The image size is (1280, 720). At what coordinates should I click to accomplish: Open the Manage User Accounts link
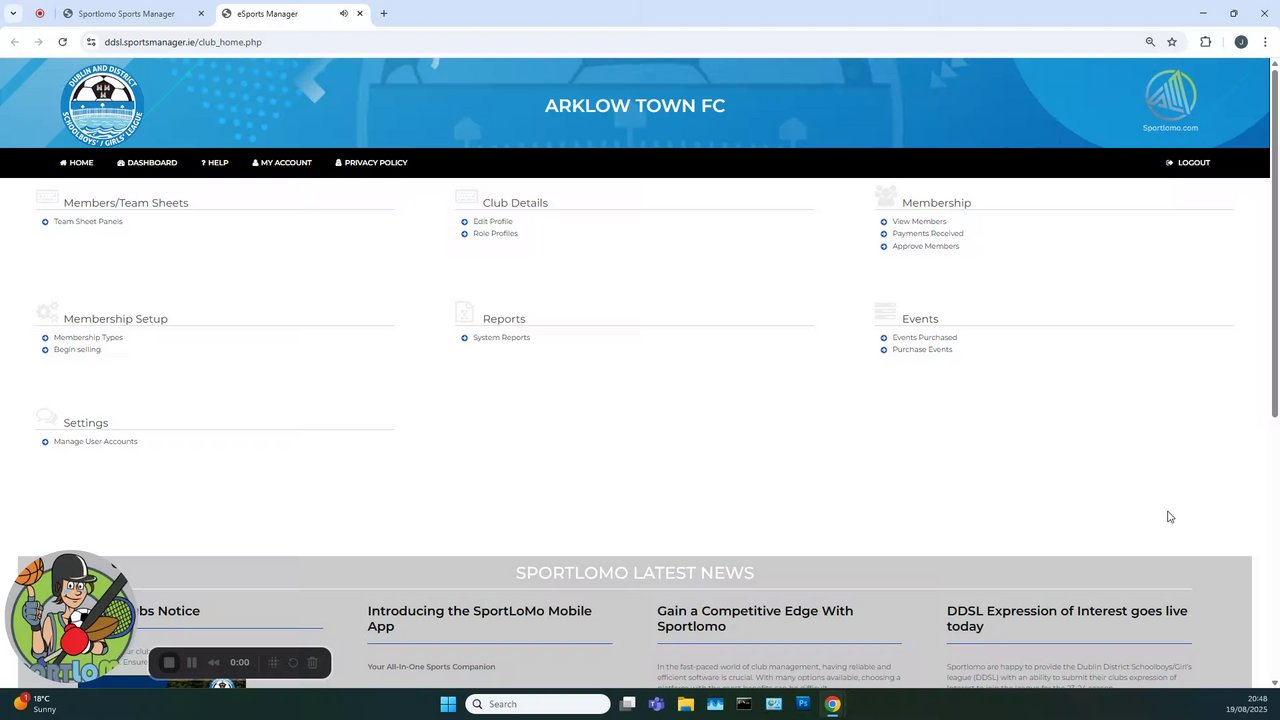coord(95,442)
